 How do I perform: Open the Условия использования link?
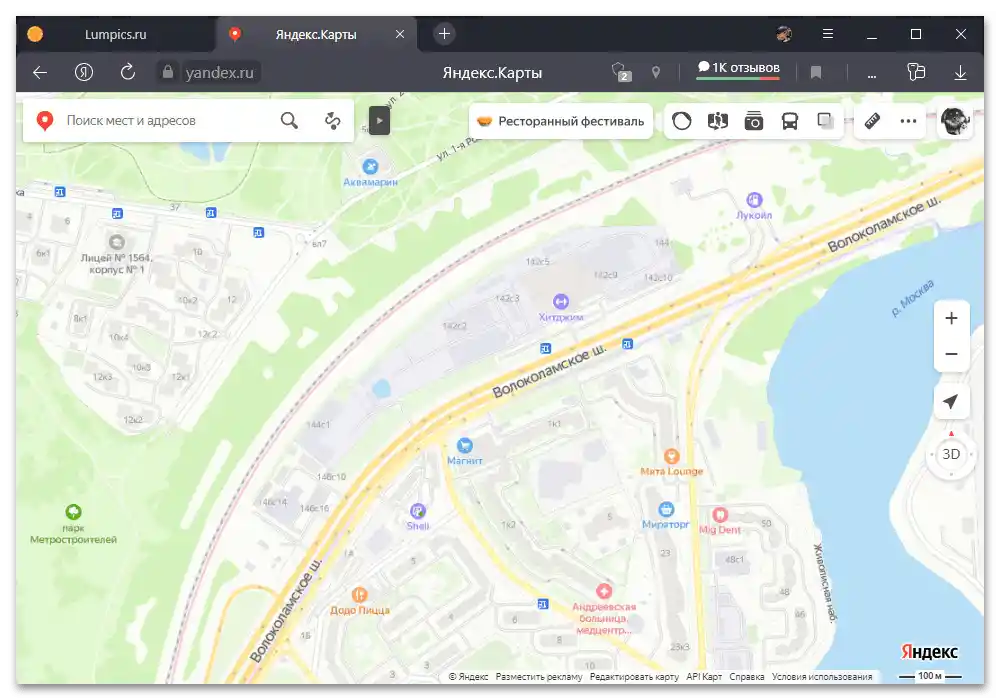822,676
